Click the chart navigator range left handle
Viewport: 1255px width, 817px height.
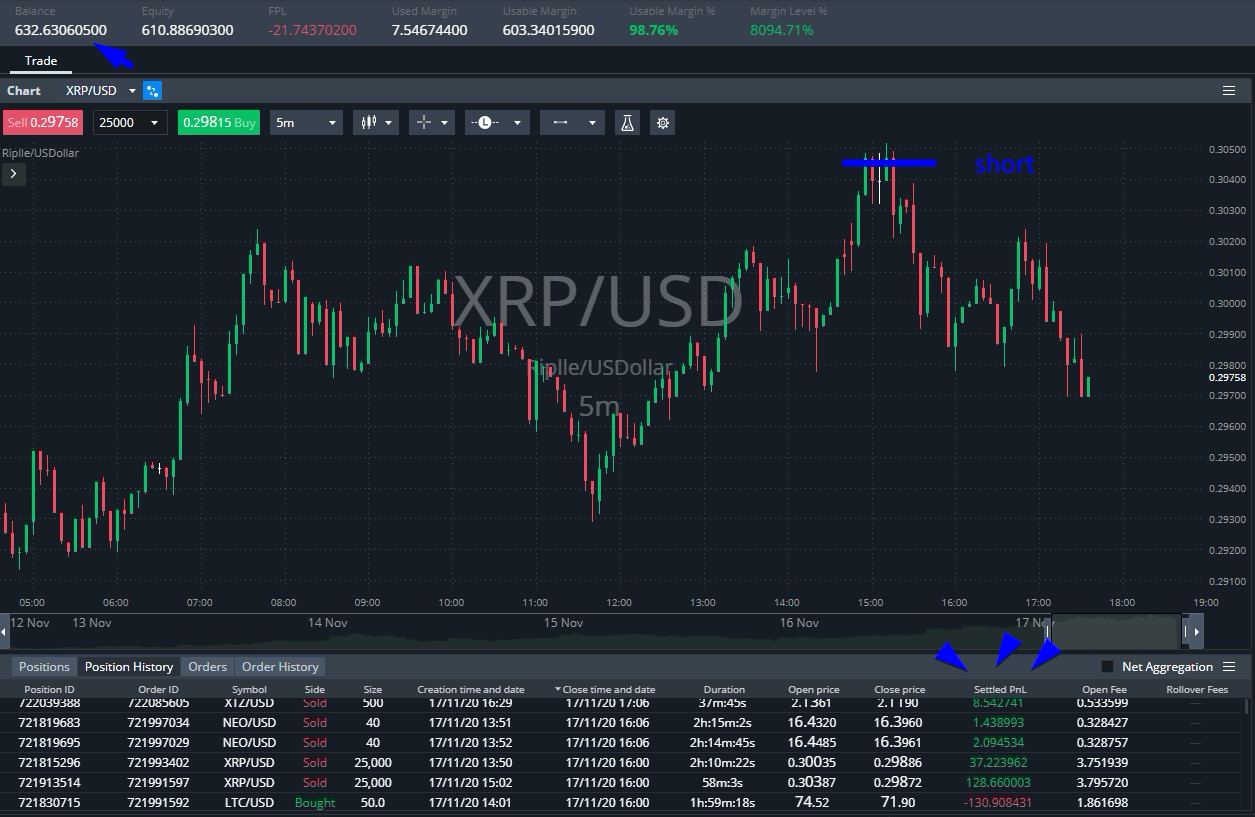1048,631
